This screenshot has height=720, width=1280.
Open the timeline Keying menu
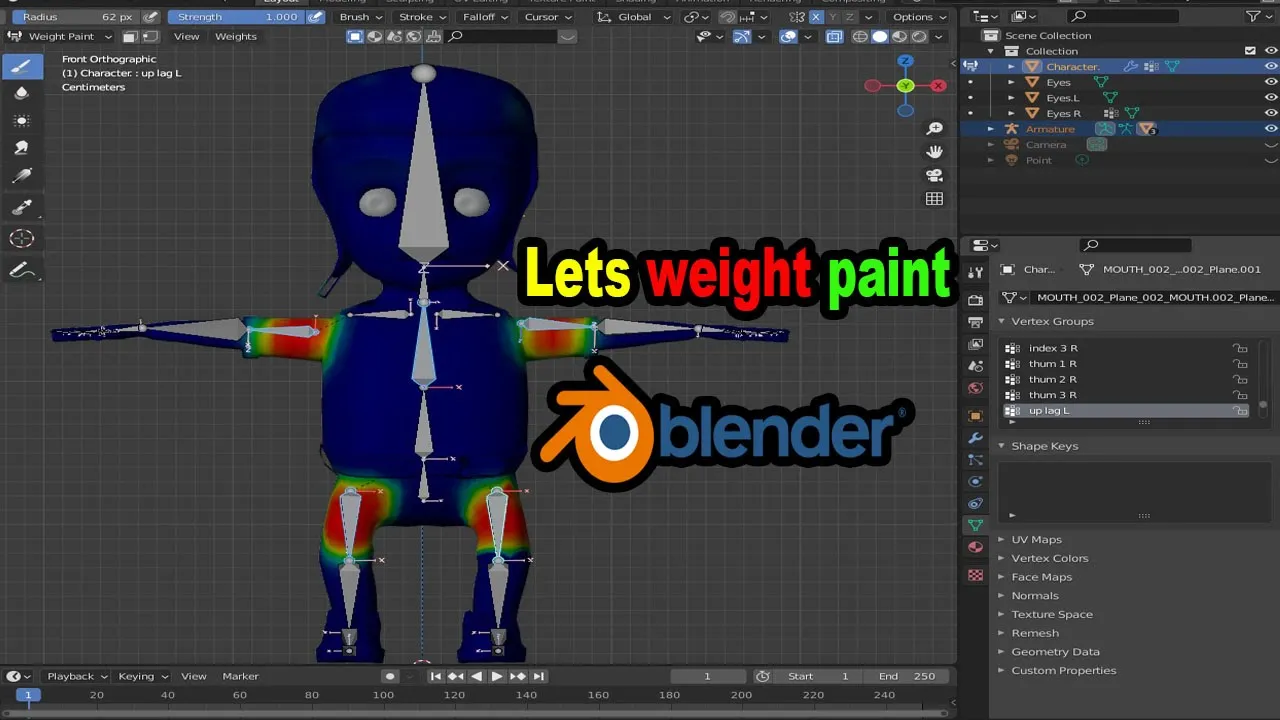point(143,676)
